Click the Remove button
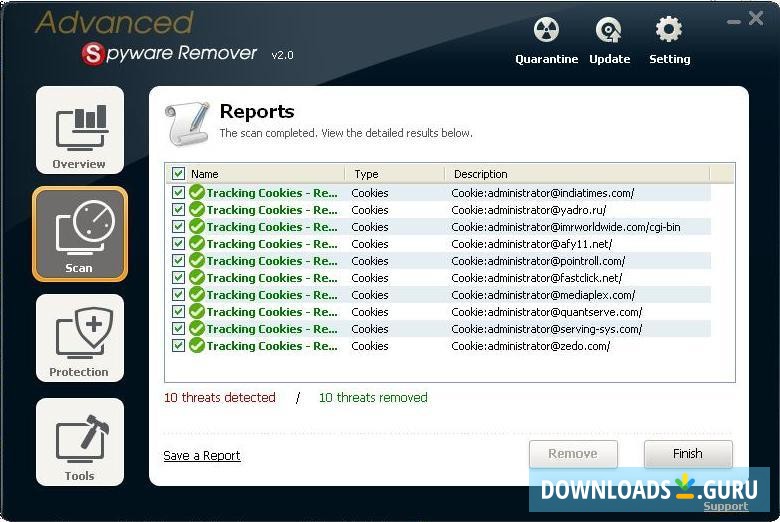The width and height of the screenshot is (780, 522). 573,454
